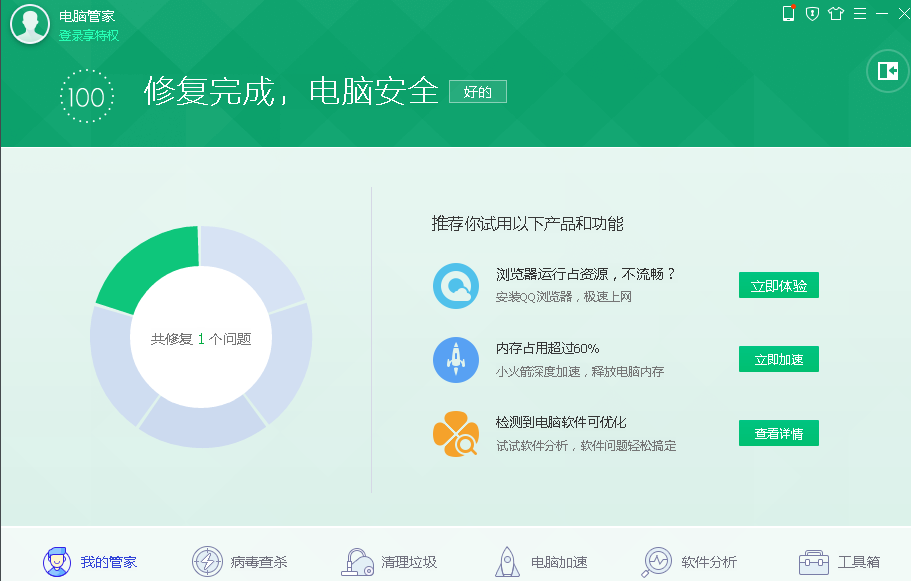Screen dimensions: 911x581
Task: Open the security shield icon in title bar
Action: pyautogui.click(x=812, y=13)
